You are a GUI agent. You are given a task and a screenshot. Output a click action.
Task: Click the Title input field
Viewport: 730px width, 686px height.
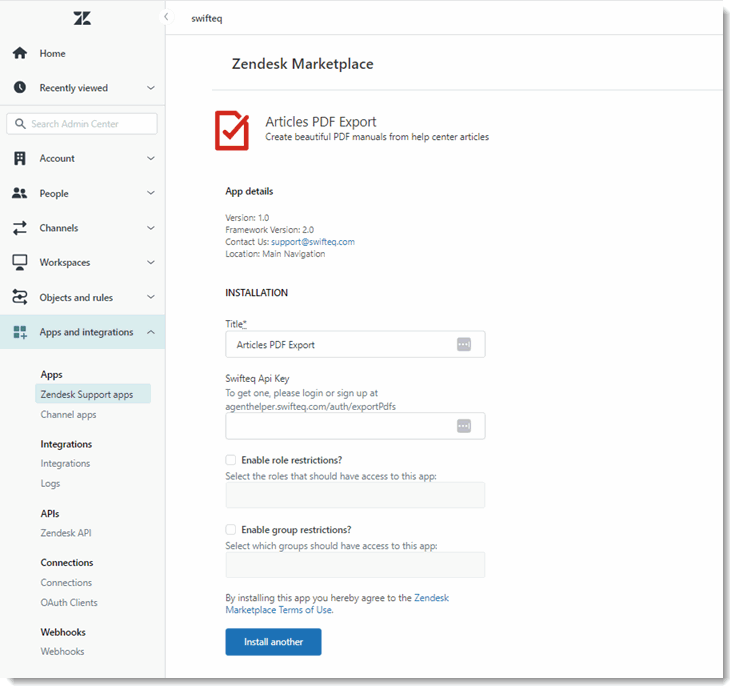pyautogui.click(x=355, y=345)
